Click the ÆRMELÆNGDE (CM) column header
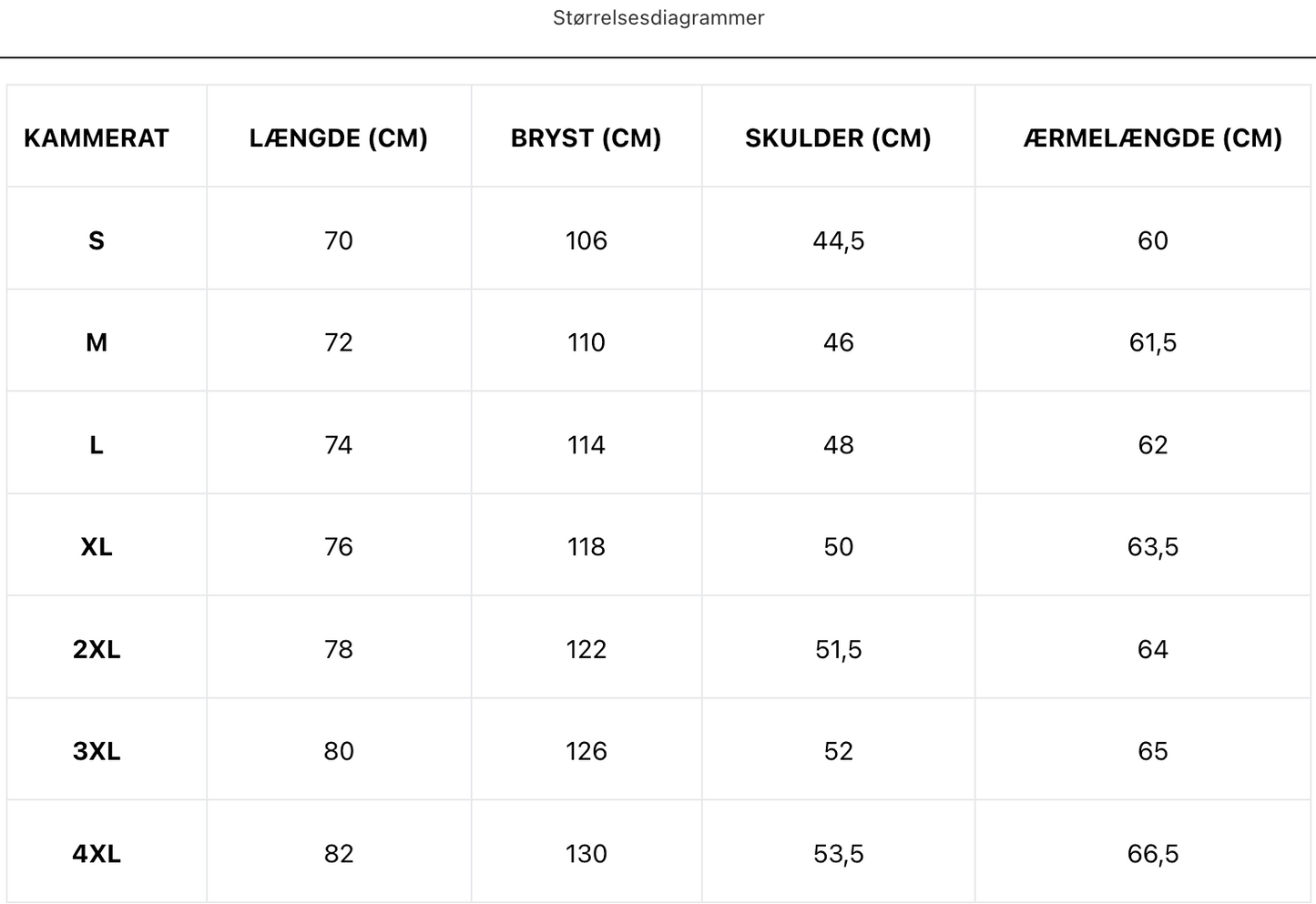 (1153, 138)
